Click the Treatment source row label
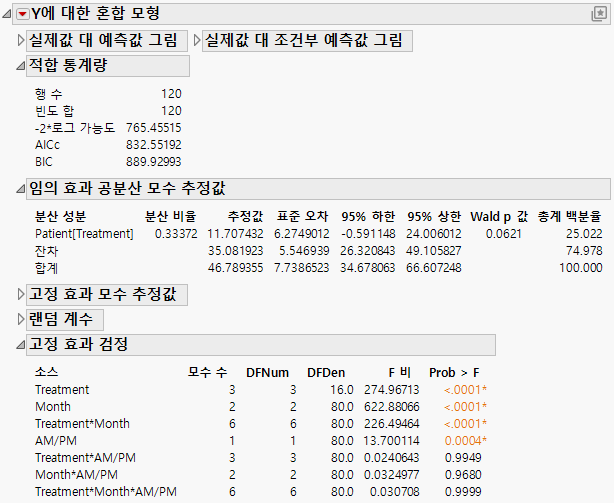 (62, 390)
